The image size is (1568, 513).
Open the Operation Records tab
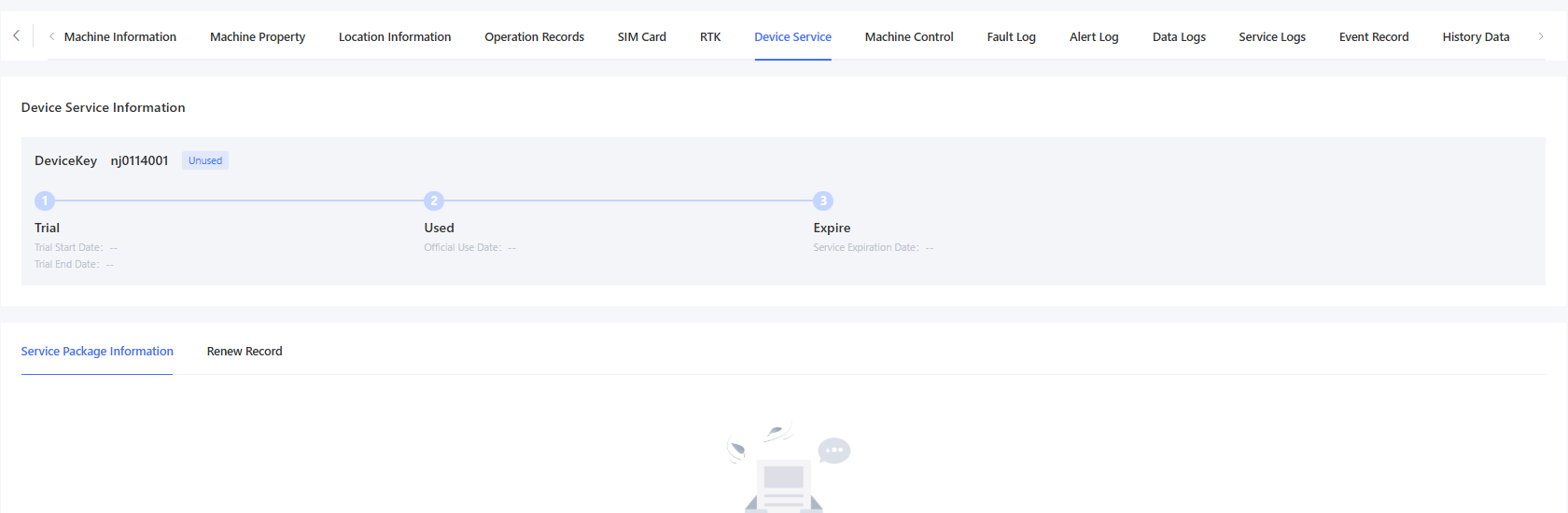(x=534, y=37)
